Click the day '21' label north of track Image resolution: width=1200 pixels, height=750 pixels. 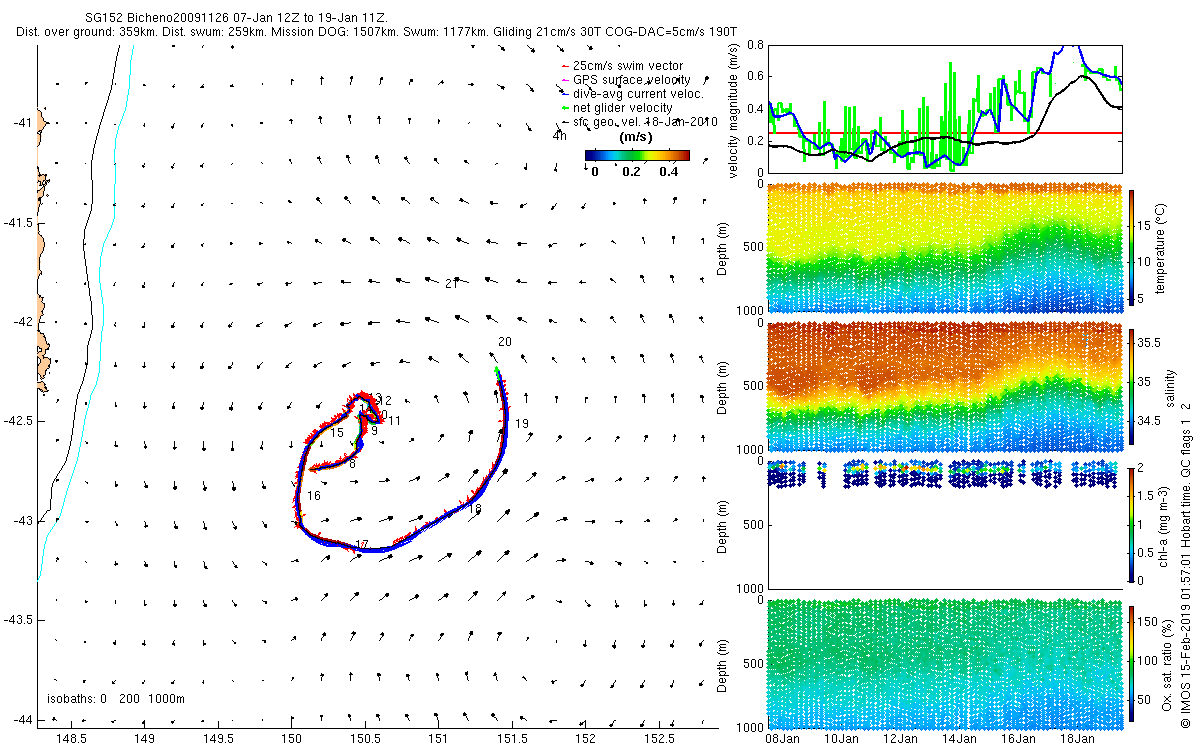[x=451, y=284]
